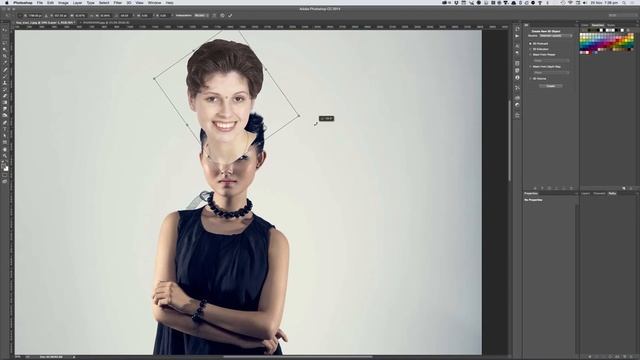640x360 pixels.
Task: Select the Quick Selection tool
Action: 5,49
